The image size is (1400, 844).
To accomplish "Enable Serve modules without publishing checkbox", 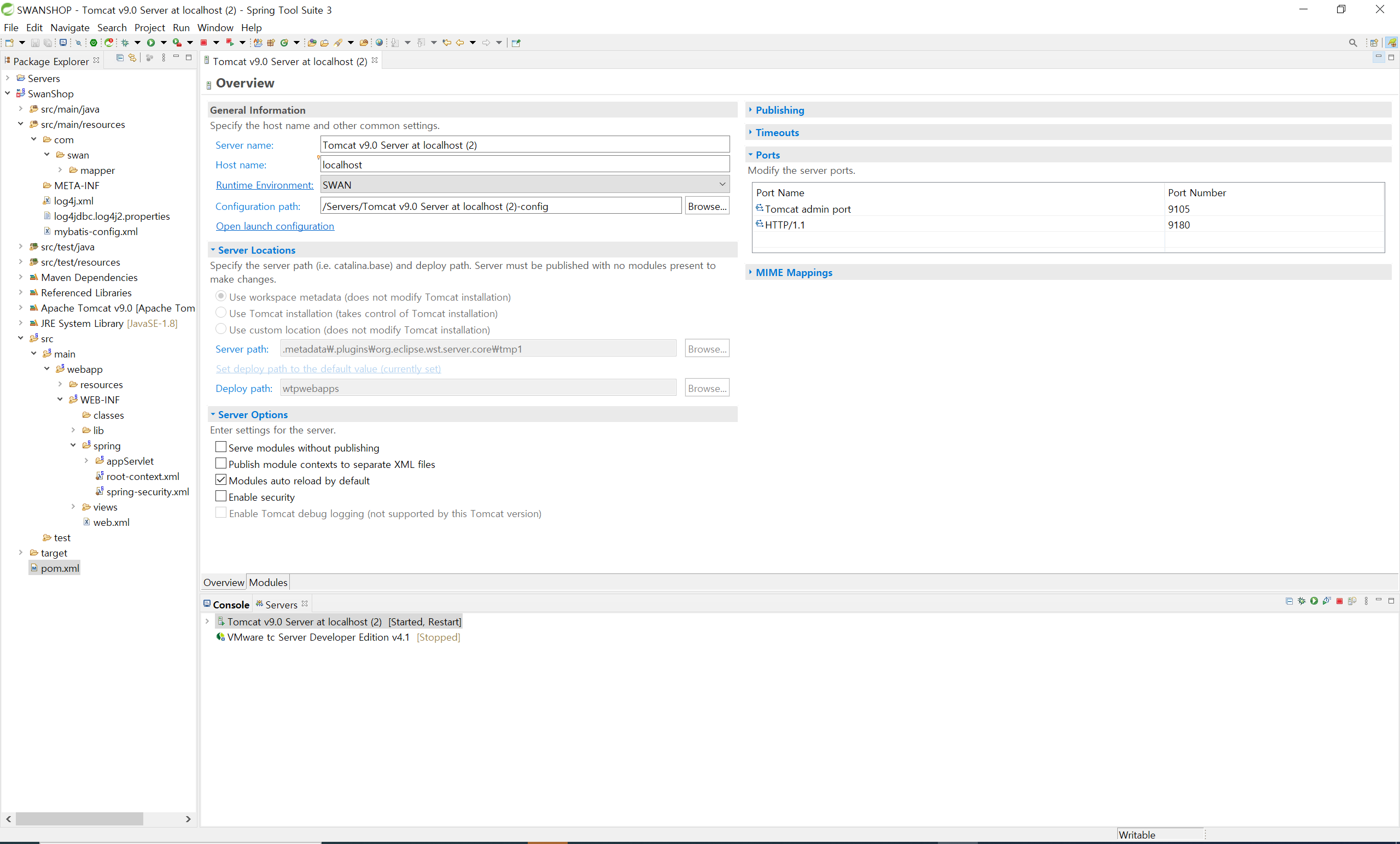I will [x=221, y=448].
